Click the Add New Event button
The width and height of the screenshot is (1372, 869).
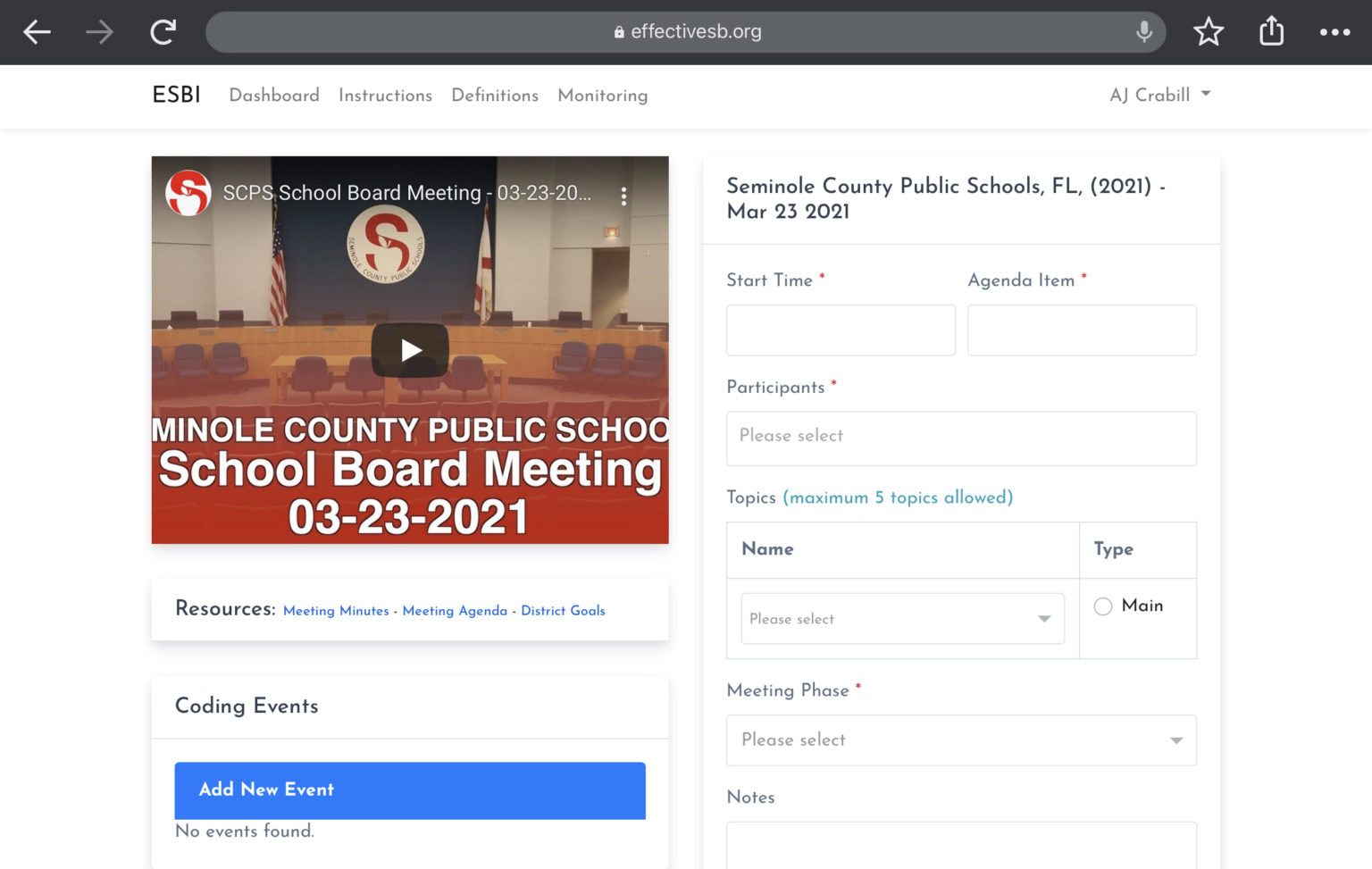click(410, 790)
